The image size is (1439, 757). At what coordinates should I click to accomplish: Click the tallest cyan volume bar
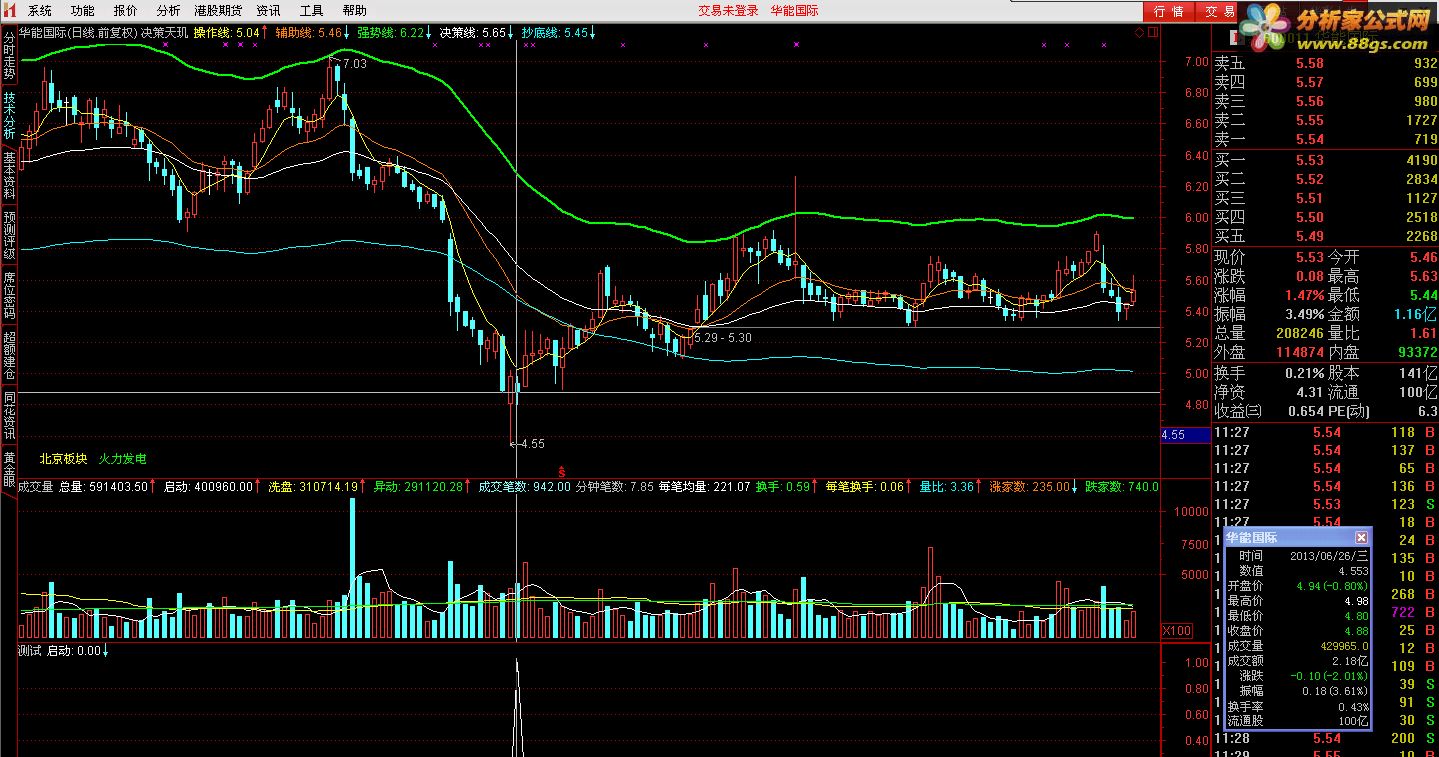point(352,568)
